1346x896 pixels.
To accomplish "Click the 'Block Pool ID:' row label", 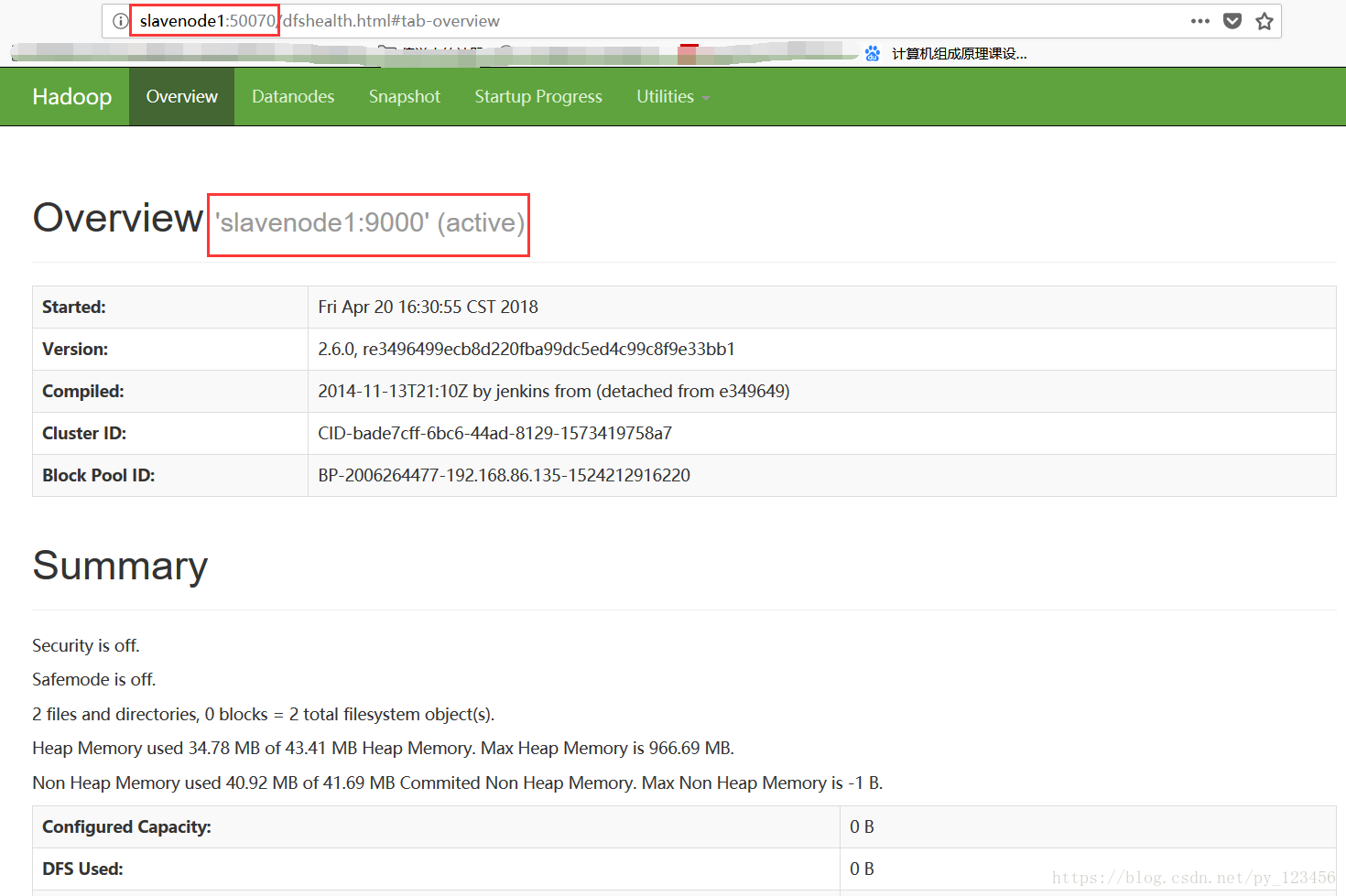I will pos(99,475).
